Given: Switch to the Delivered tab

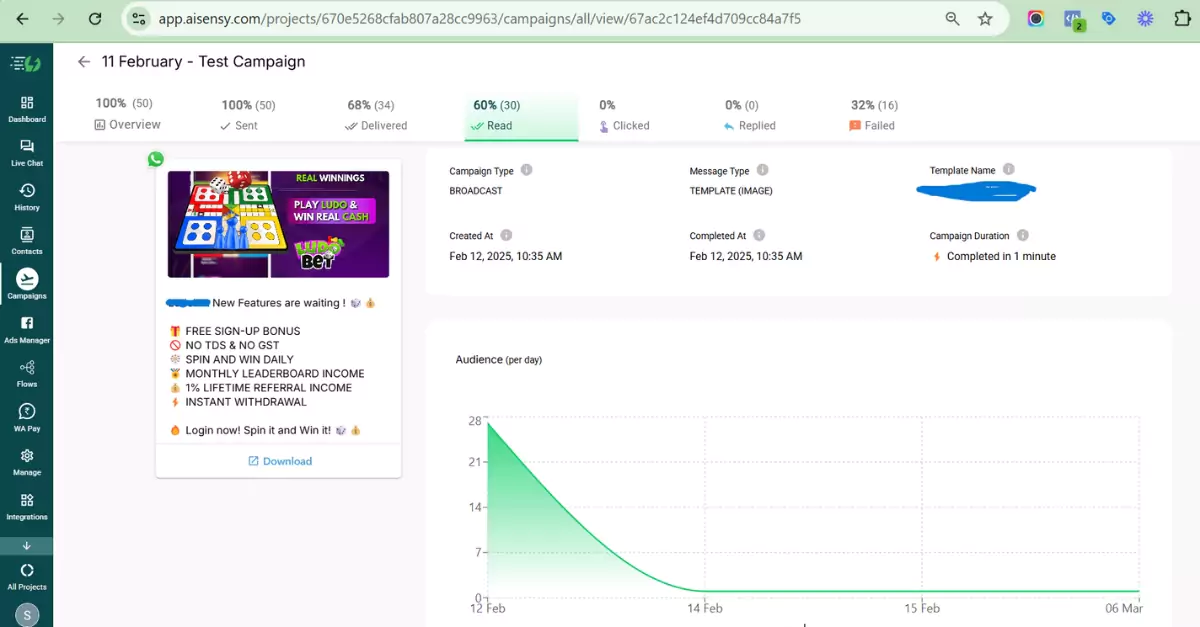Looking at the screenshot, I should tap(376, 115).
